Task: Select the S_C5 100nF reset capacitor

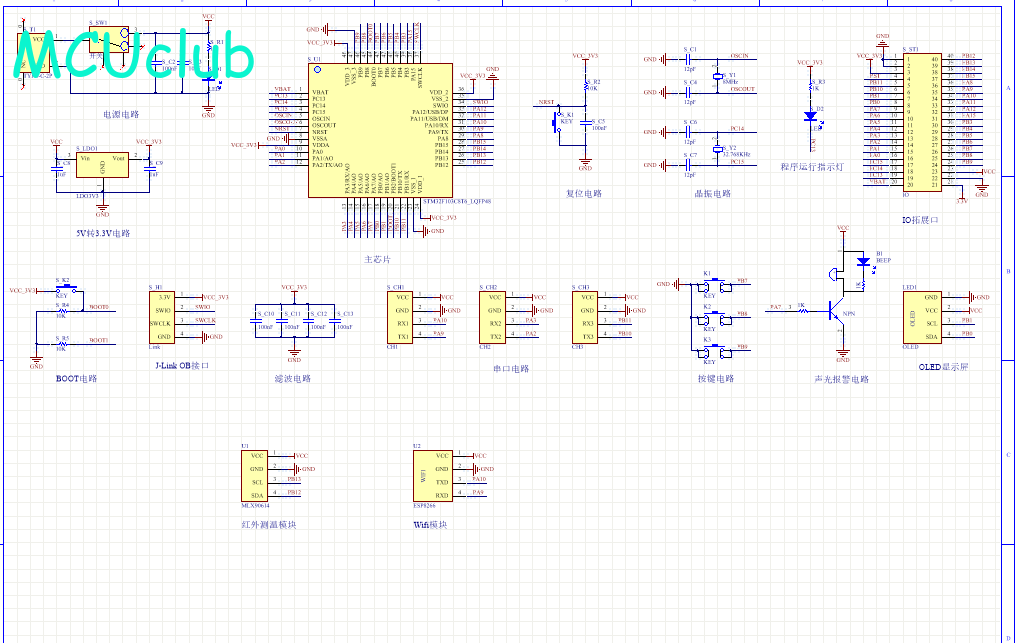Action: (585, 122)
